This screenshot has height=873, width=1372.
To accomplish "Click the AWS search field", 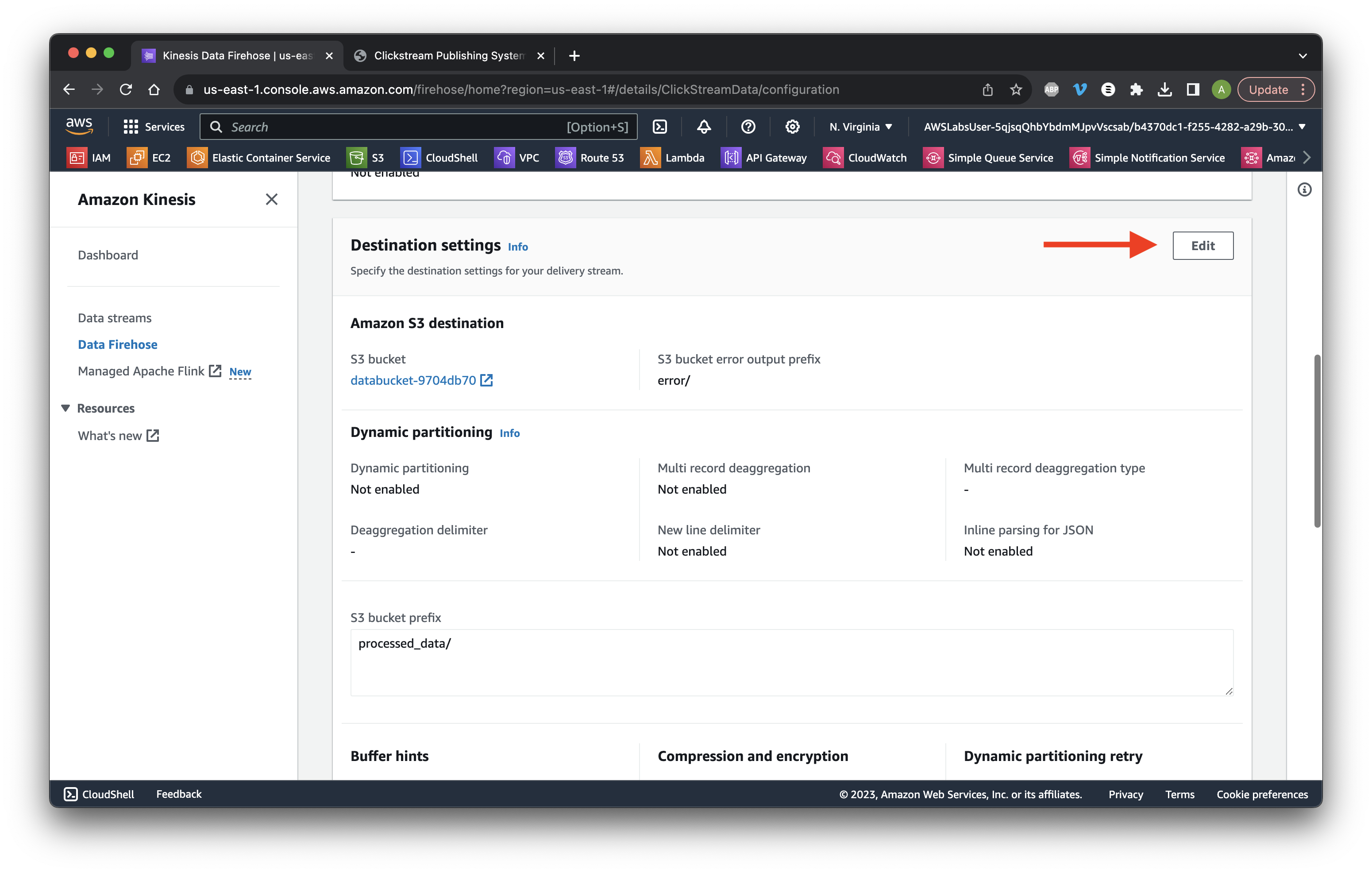I will (x=418, y=127).
